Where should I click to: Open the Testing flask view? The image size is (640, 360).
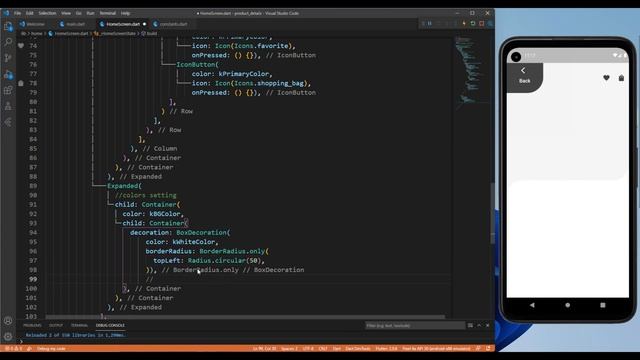8,106
